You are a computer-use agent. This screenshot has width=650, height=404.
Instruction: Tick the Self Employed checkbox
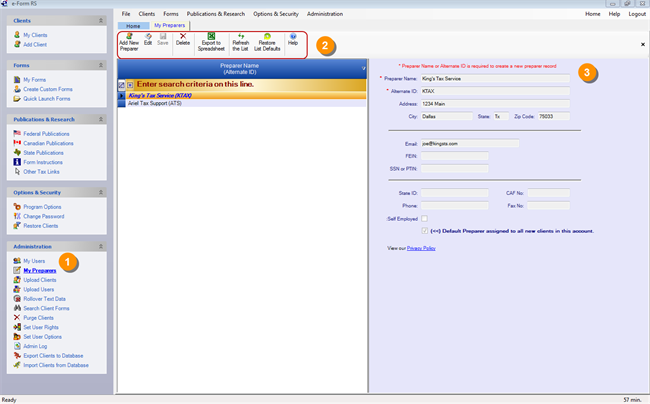tap(425, 217)
